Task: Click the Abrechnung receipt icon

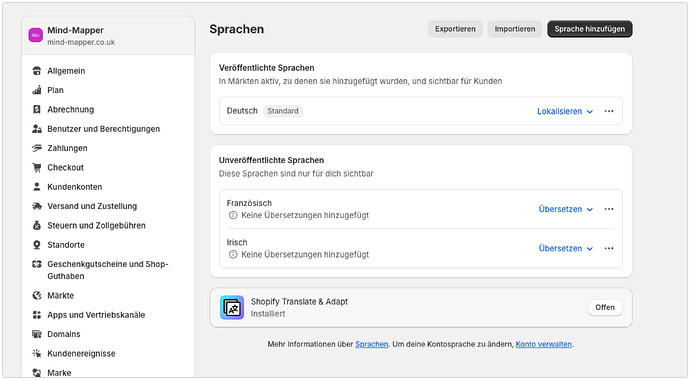Action: click(37, 110)
